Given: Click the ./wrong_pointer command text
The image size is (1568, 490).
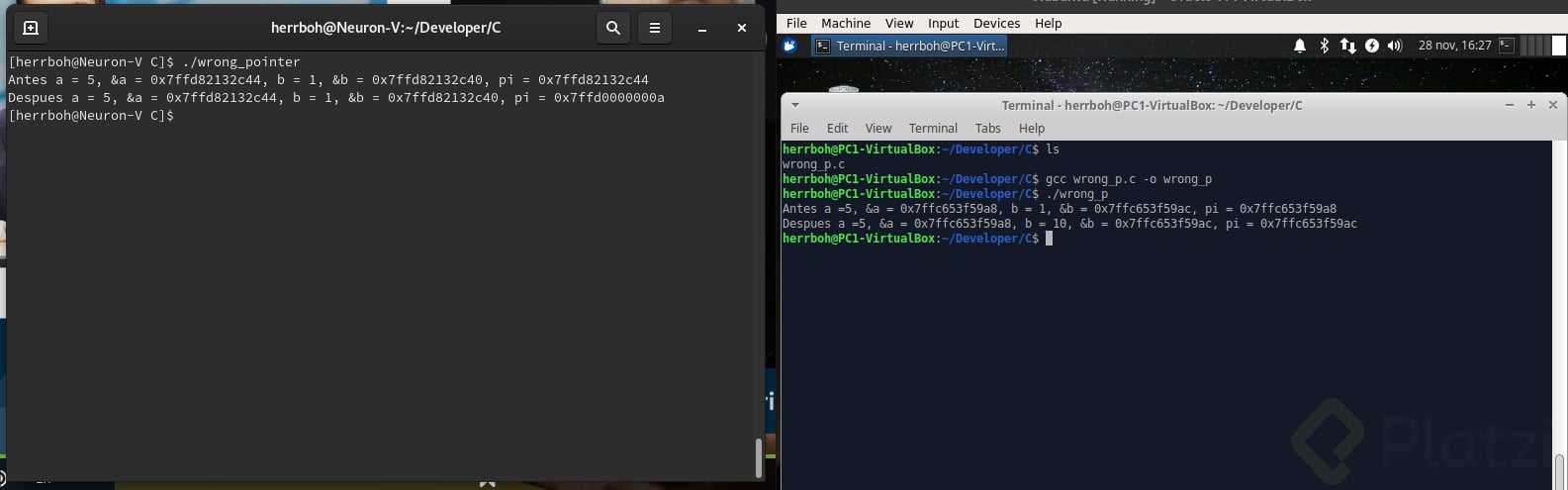Looking at the screenshot, I should point(241,62).
